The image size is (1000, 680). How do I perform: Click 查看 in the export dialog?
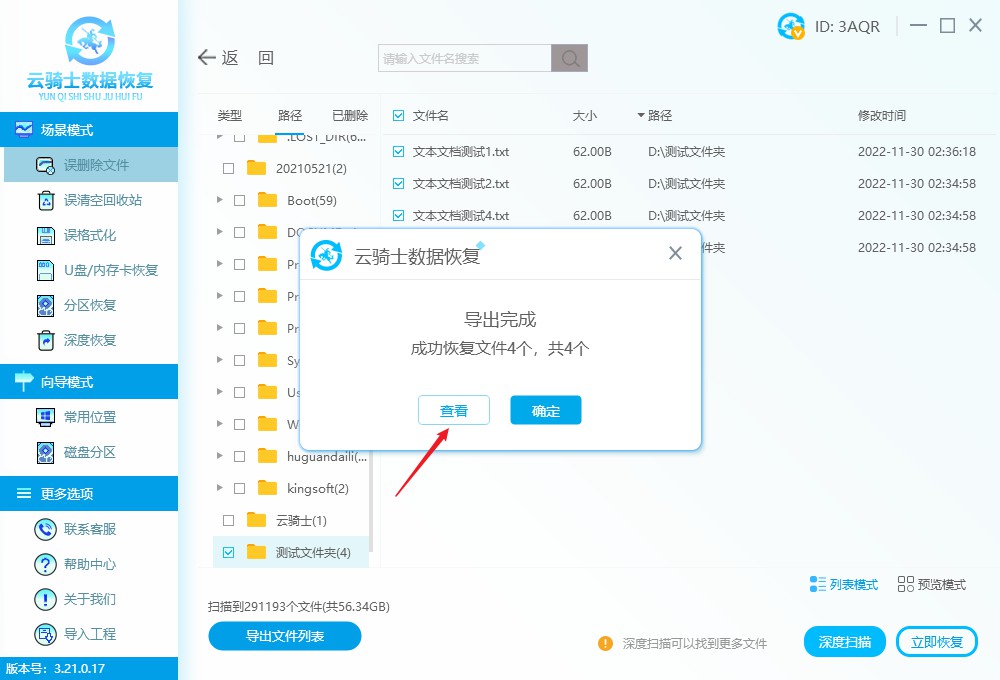point(453,410)
